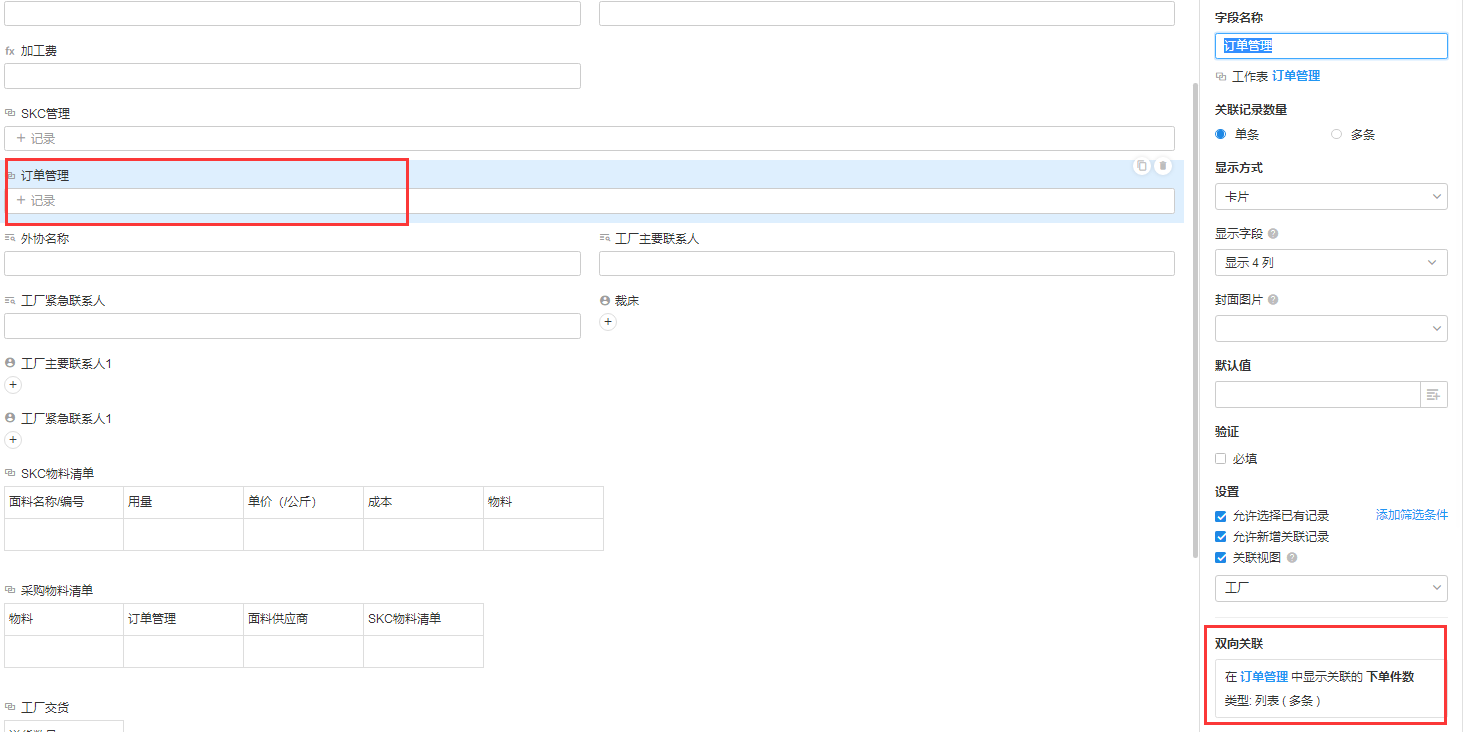Open the 订单管理 link in 双向关联 box

pos(1264,677)
